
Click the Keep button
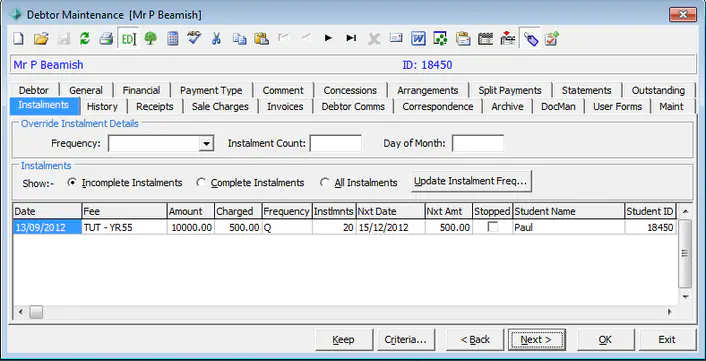click(344, 339)
